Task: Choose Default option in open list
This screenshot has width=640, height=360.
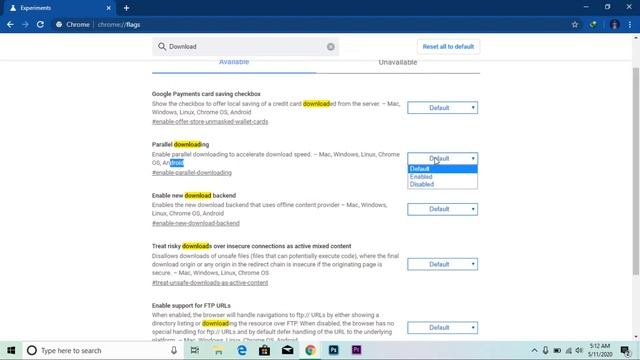Action: pos(442,169)
